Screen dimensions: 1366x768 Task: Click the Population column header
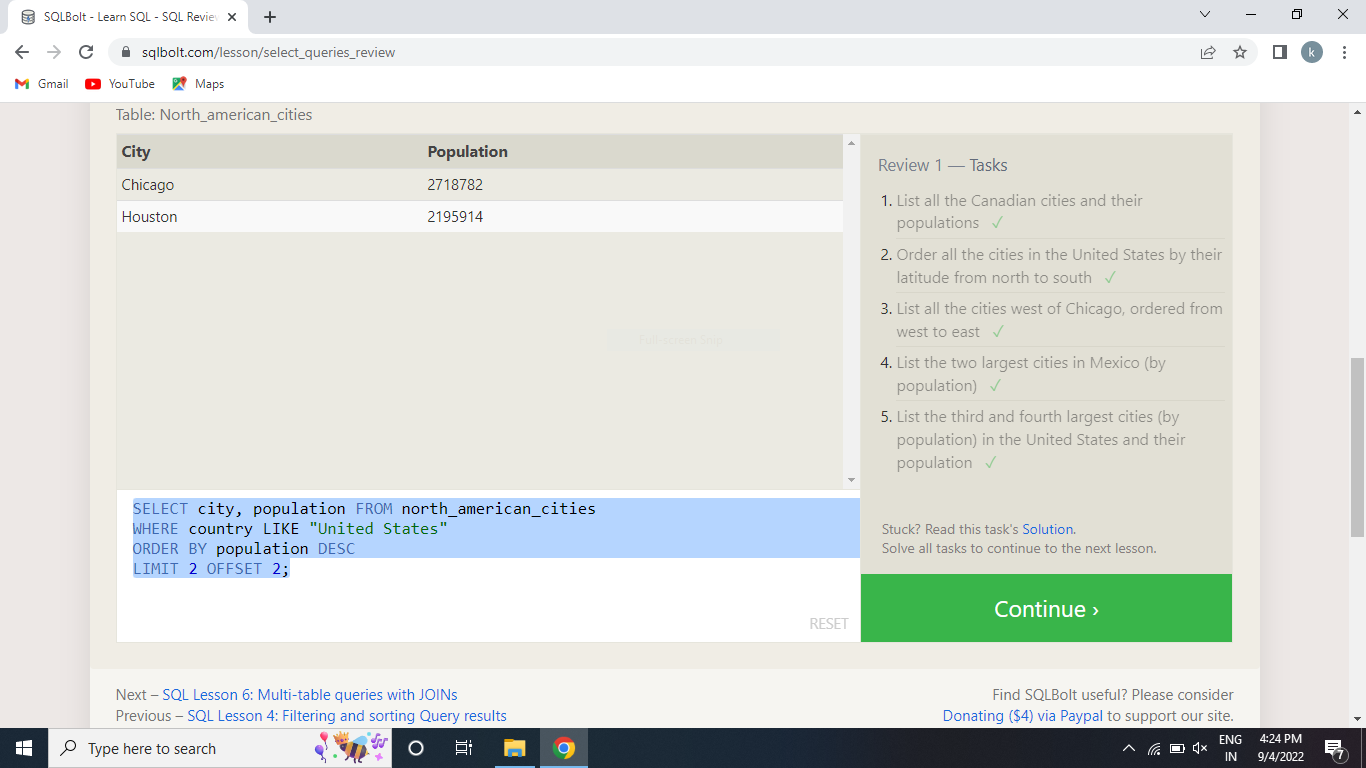tap(468, 152)
